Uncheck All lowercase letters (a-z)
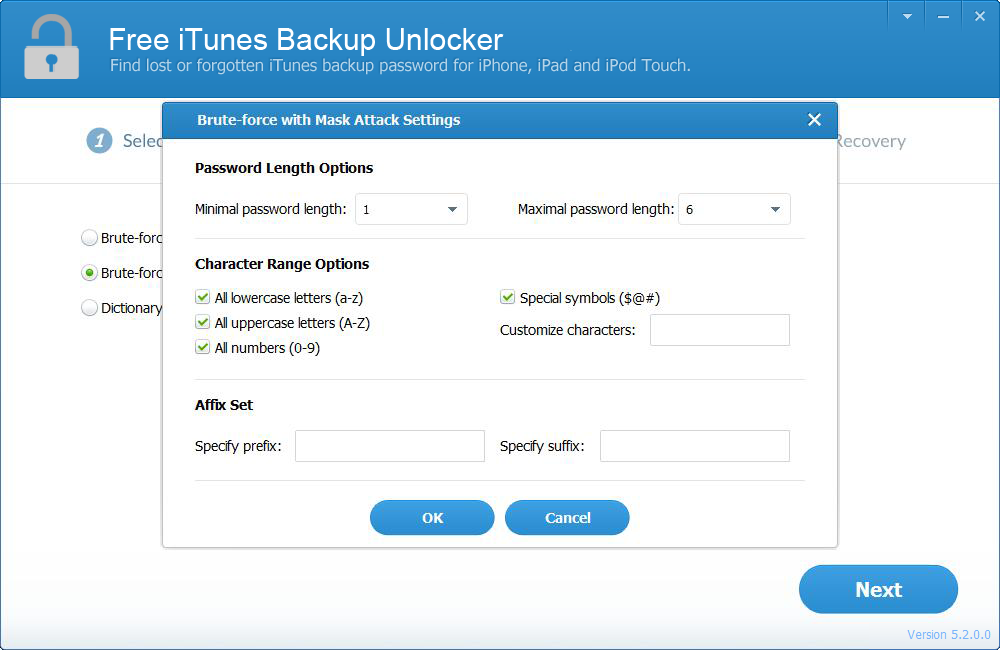This screenshot has width=1000, height=650. pos(203,298)
